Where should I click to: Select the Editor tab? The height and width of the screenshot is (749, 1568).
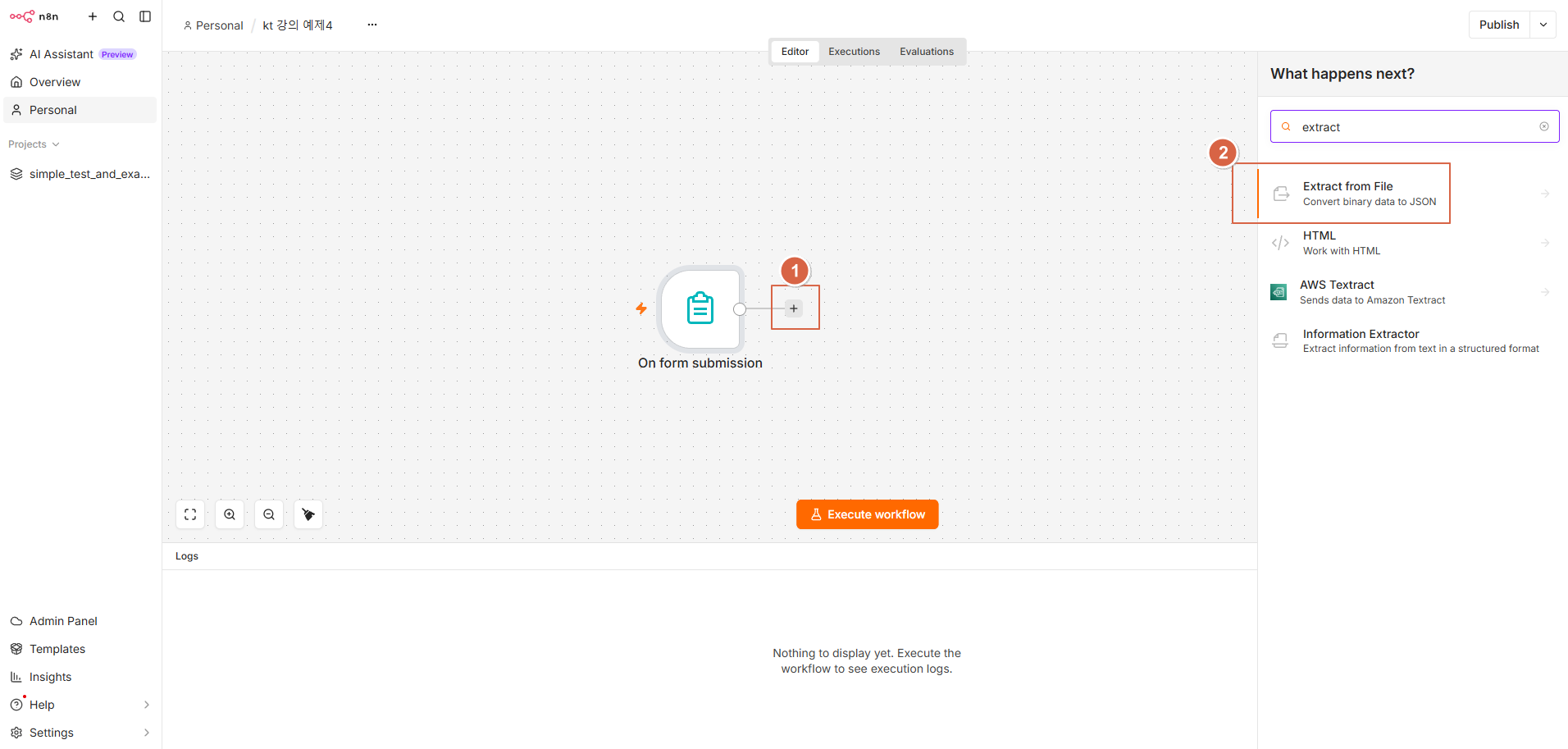[x=795, y=52]
